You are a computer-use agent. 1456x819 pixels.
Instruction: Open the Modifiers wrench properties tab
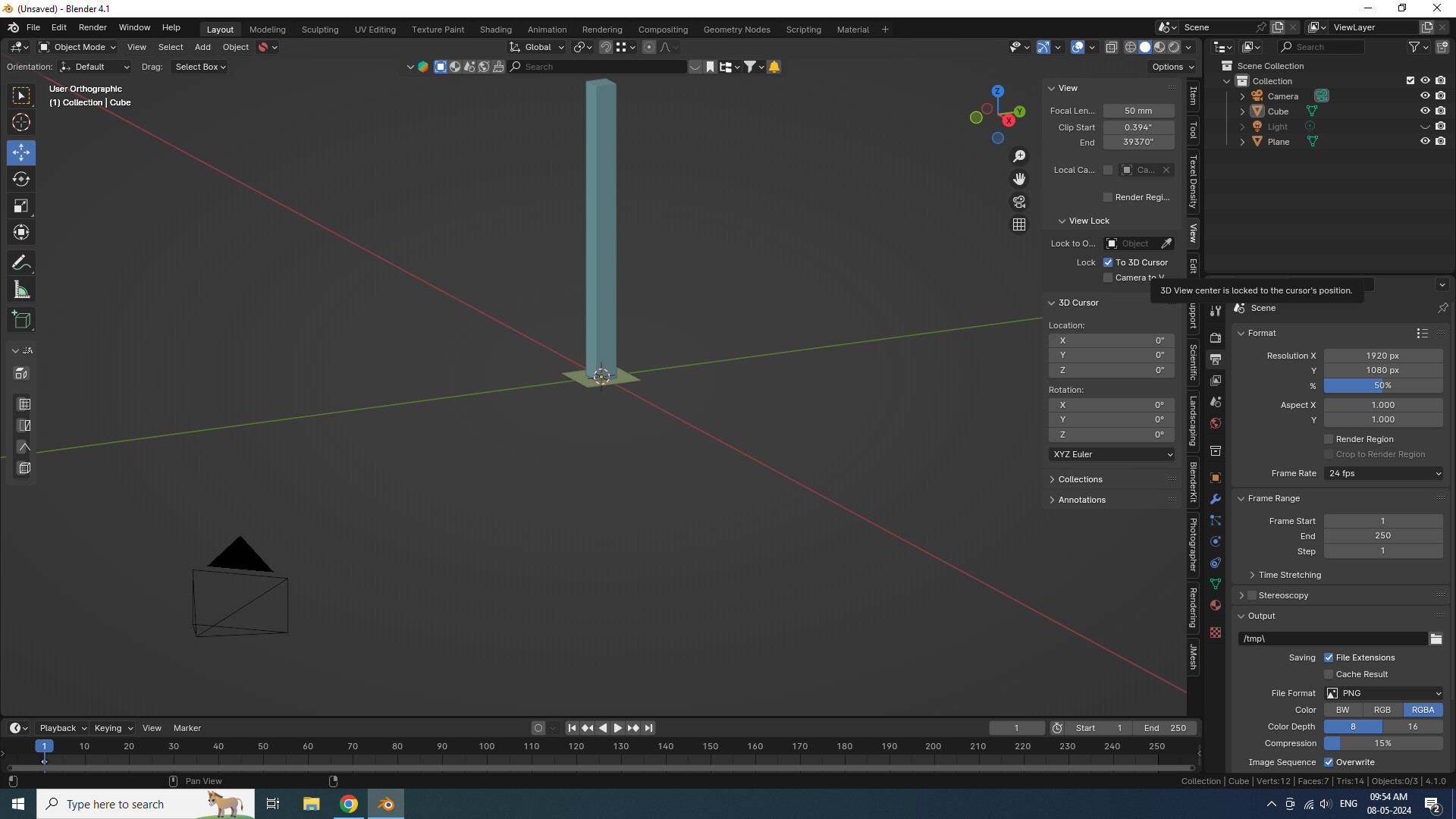1216,499
